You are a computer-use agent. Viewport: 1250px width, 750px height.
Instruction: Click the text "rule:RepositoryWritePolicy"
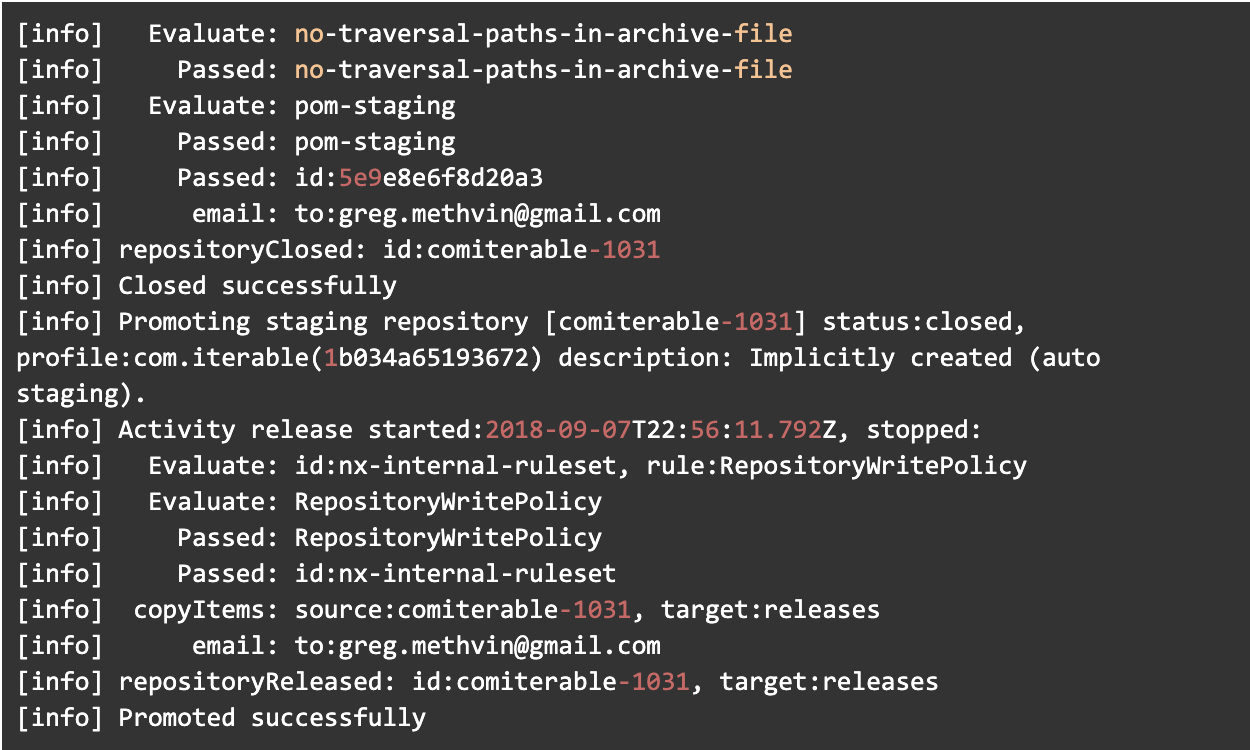click(x=837, y=466)
